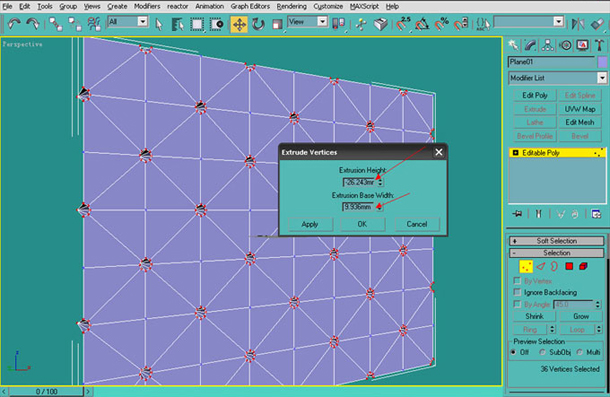Open the Hierarchy panel tab icon

[x=547, y=46]
